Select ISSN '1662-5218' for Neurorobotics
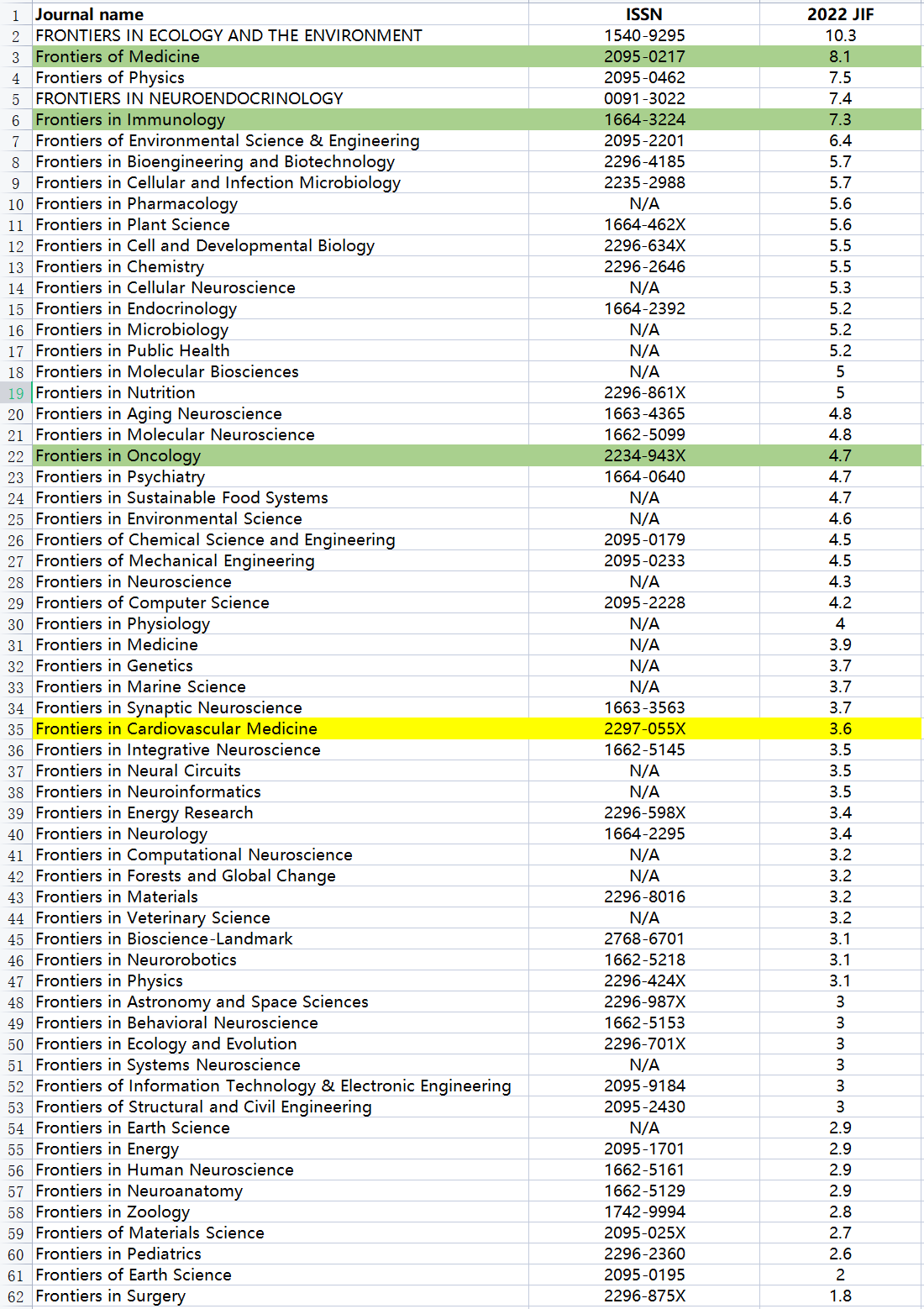The image size is (924, 1309). point(644,959)
